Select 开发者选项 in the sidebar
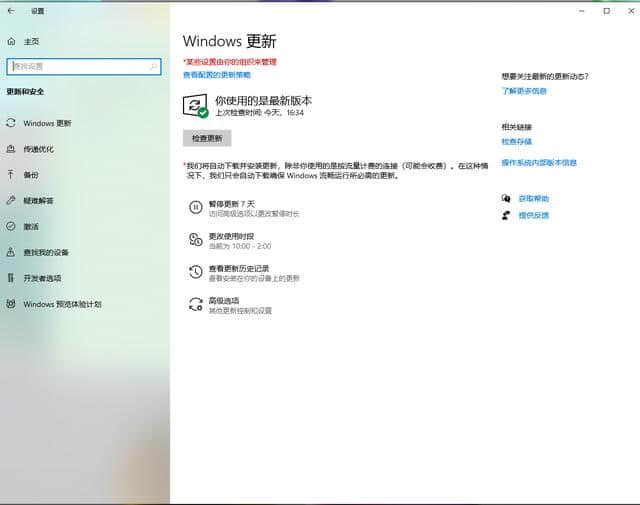The image size is (640, 505). pos(42,278)
